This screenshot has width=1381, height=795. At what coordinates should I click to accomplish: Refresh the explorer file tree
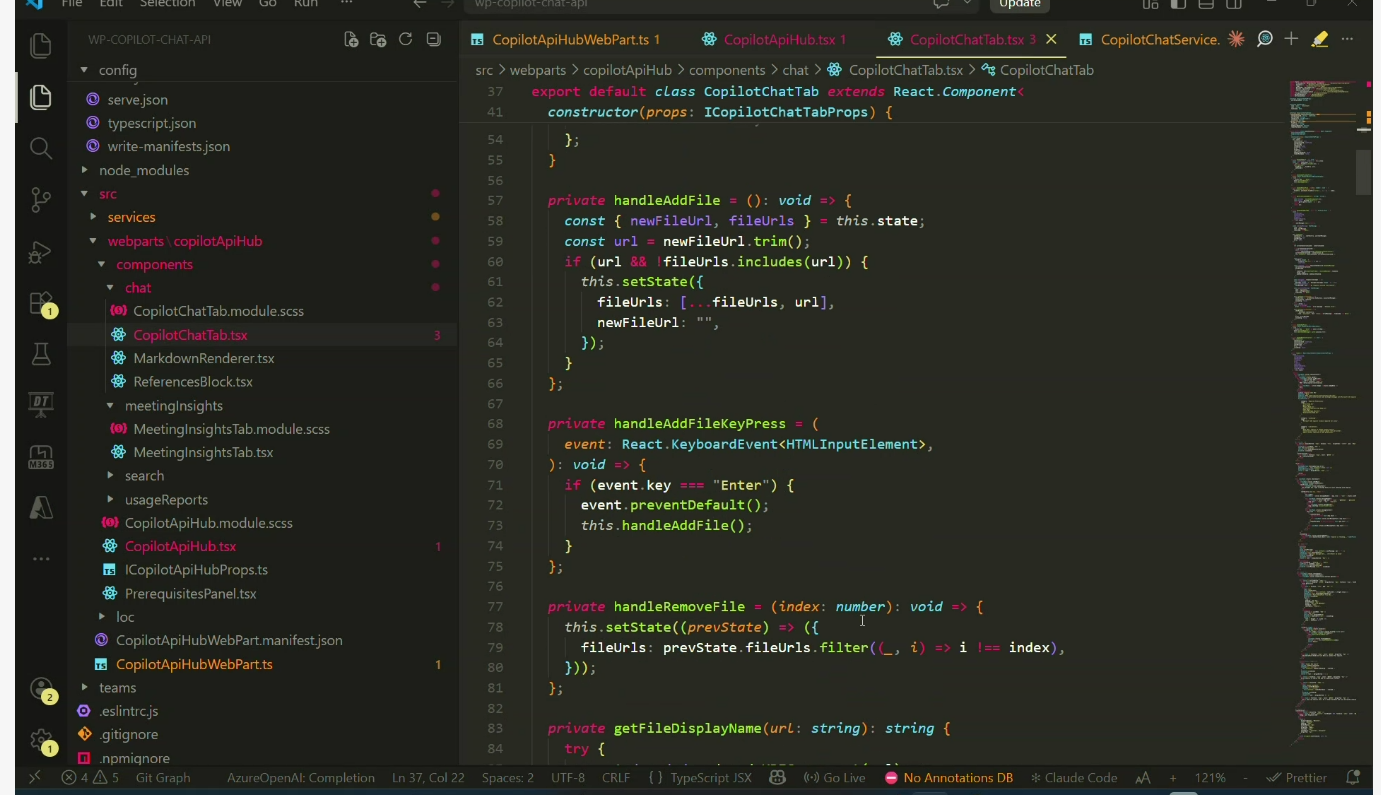405,40
